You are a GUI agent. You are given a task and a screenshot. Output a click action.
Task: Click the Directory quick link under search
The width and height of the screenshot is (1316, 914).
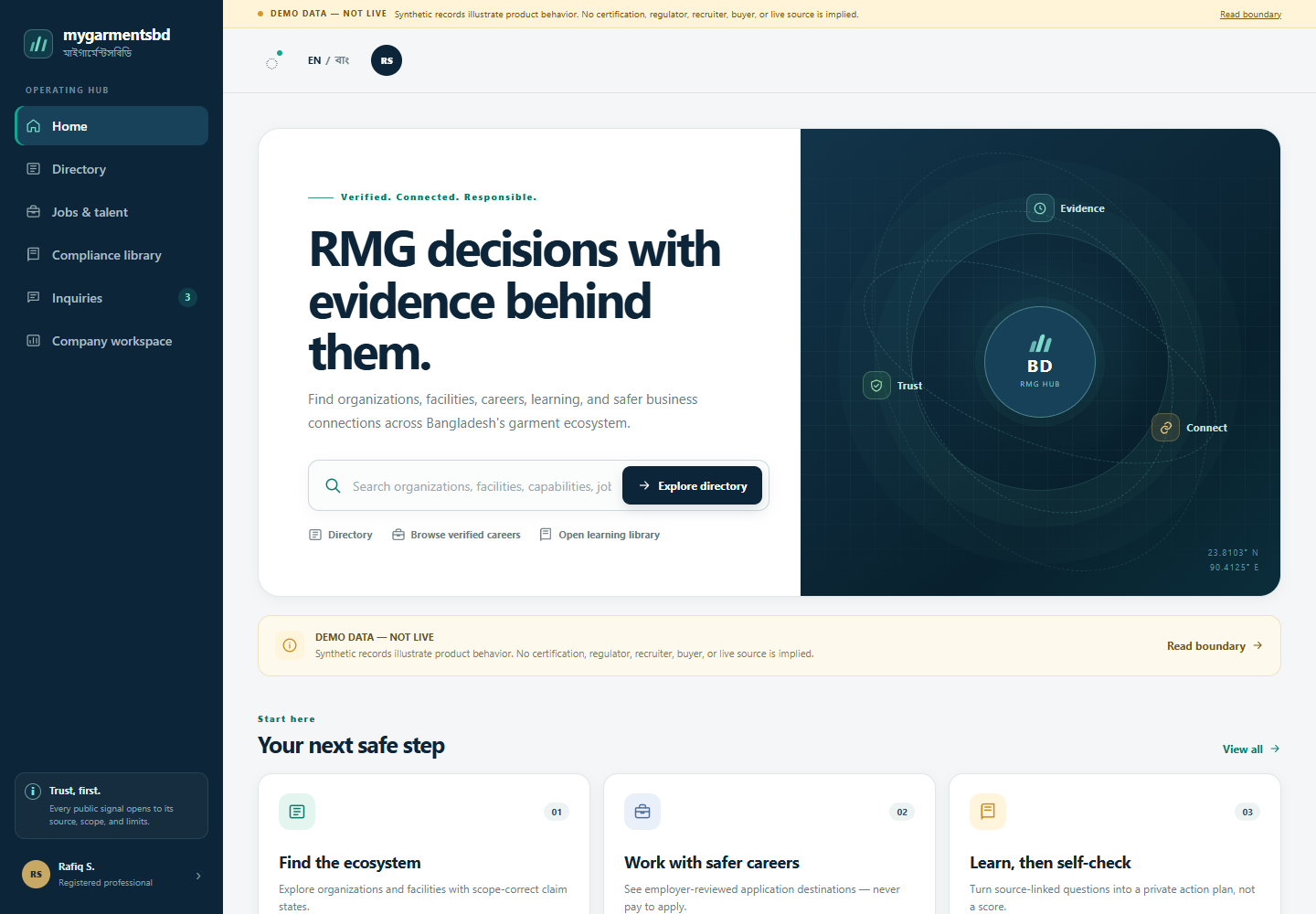340,535
